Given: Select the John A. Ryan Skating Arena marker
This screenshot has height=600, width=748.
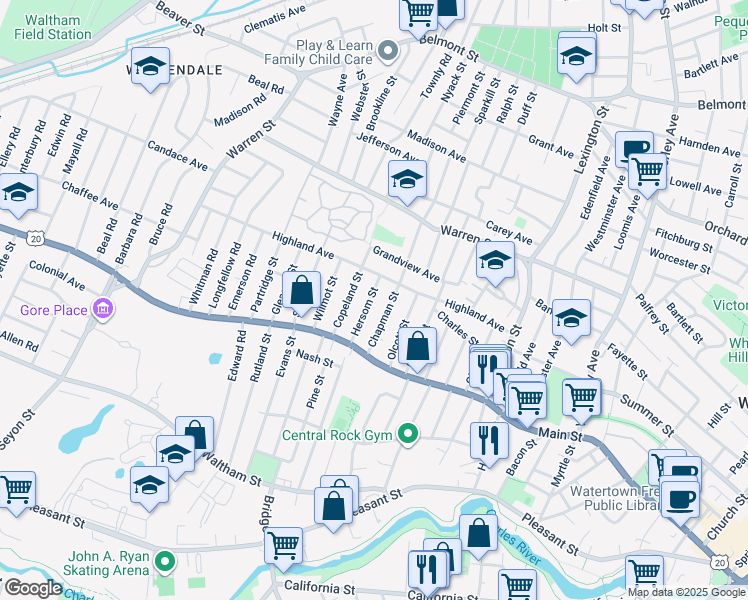Looking at the screenshot, I should 166,564.
